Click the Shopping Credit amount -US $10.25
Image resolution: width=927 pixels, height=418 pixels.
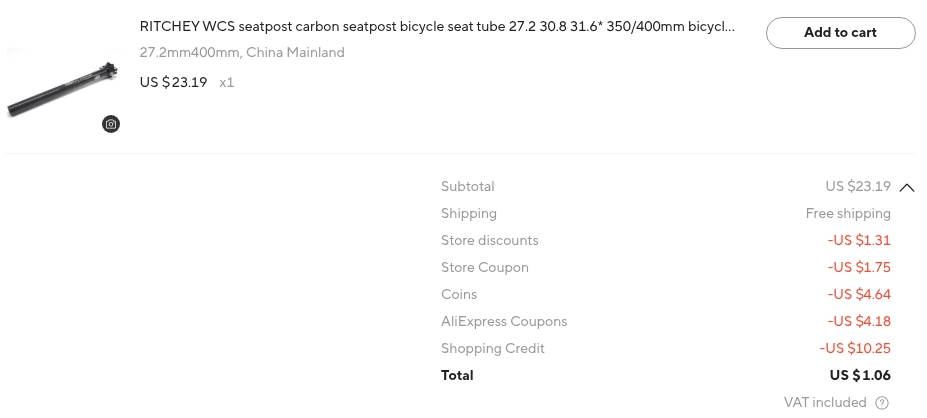click(854, 348)
